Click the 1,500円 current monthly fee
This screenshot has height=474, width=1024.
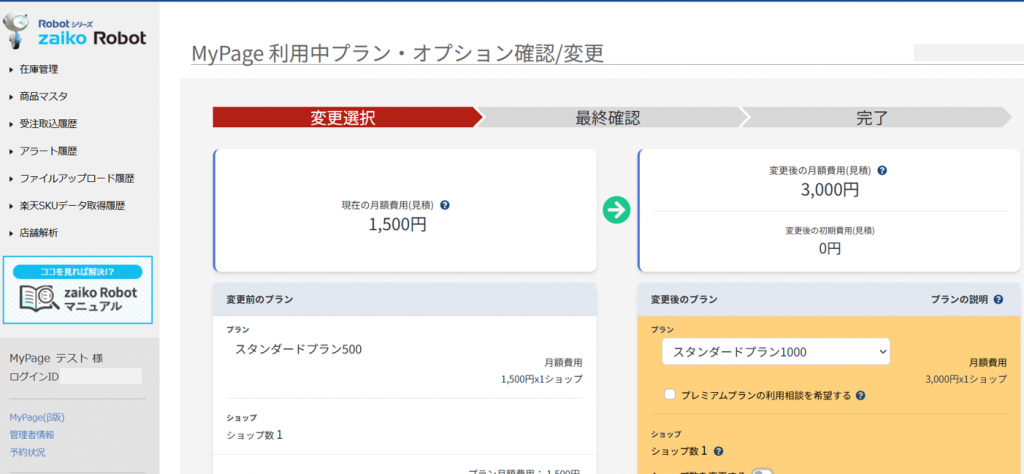[398, 225]
